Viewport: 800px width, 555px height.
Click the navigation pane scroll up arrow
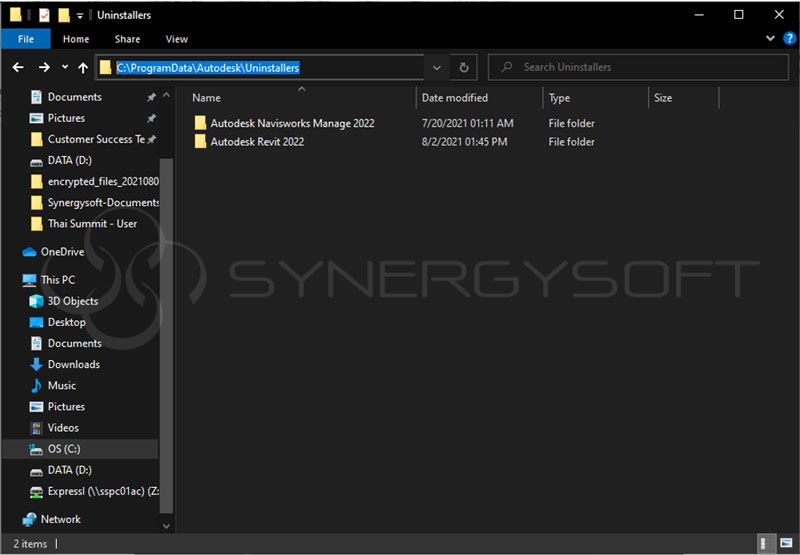[x=166, y=95]
